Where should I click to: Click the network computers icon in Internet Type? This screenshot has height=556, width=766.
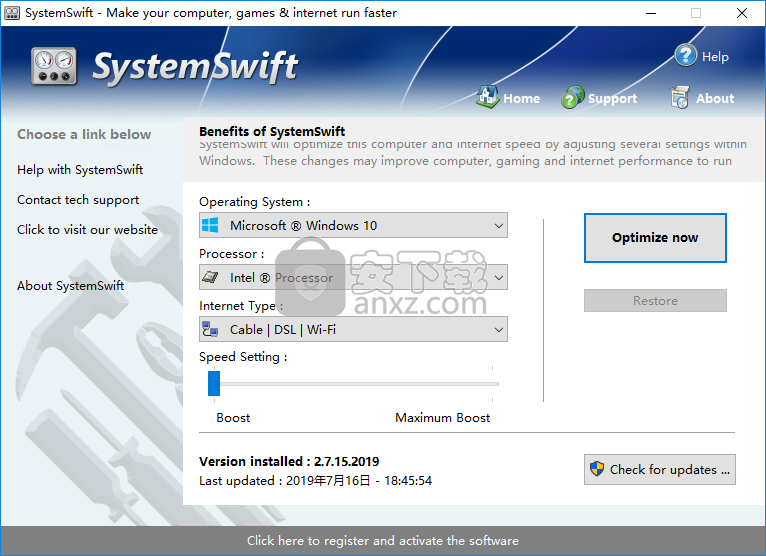click(211, 329)
